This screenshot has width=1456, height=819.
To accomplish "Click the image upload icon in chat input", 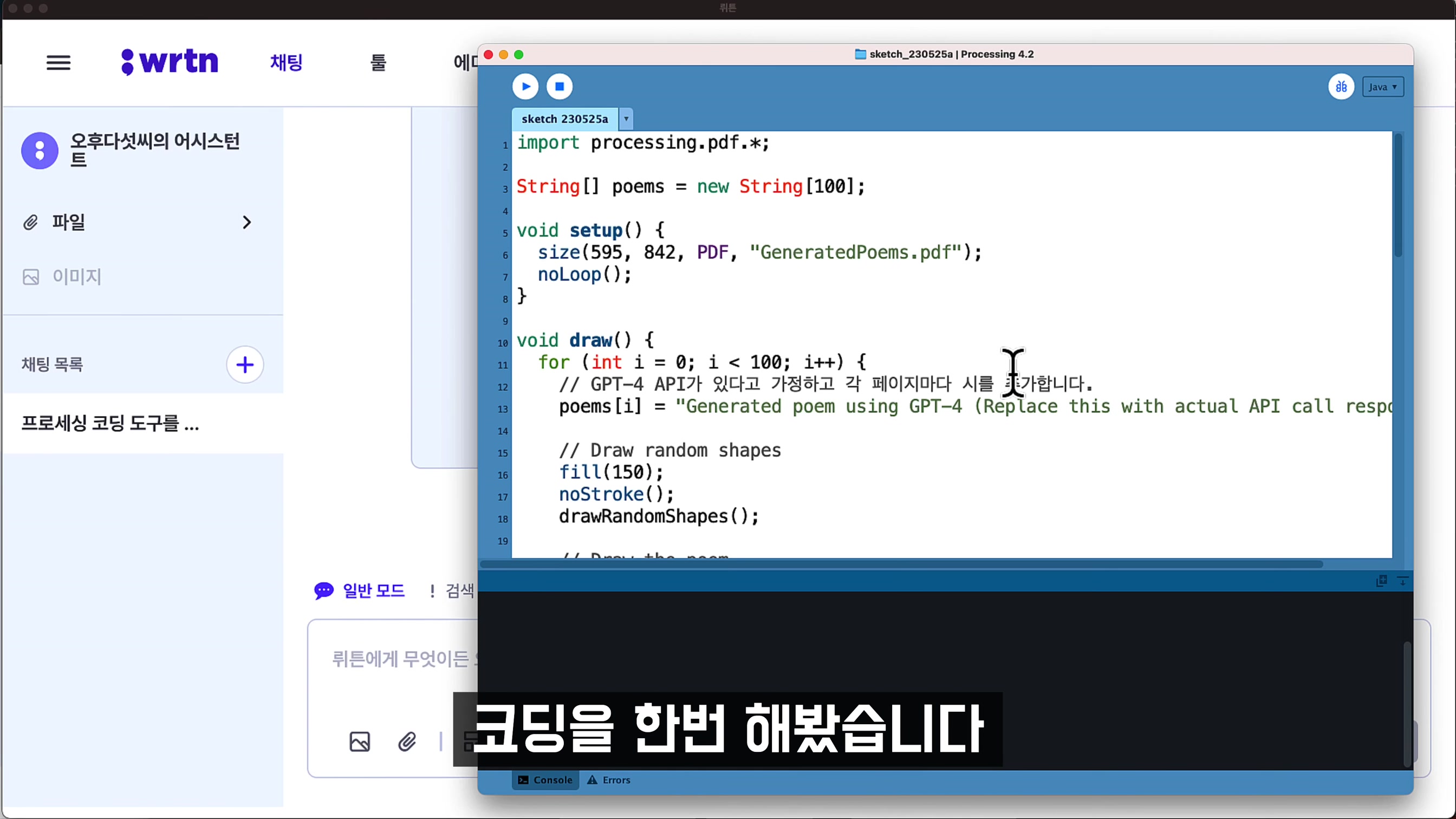I will [360, 741].
